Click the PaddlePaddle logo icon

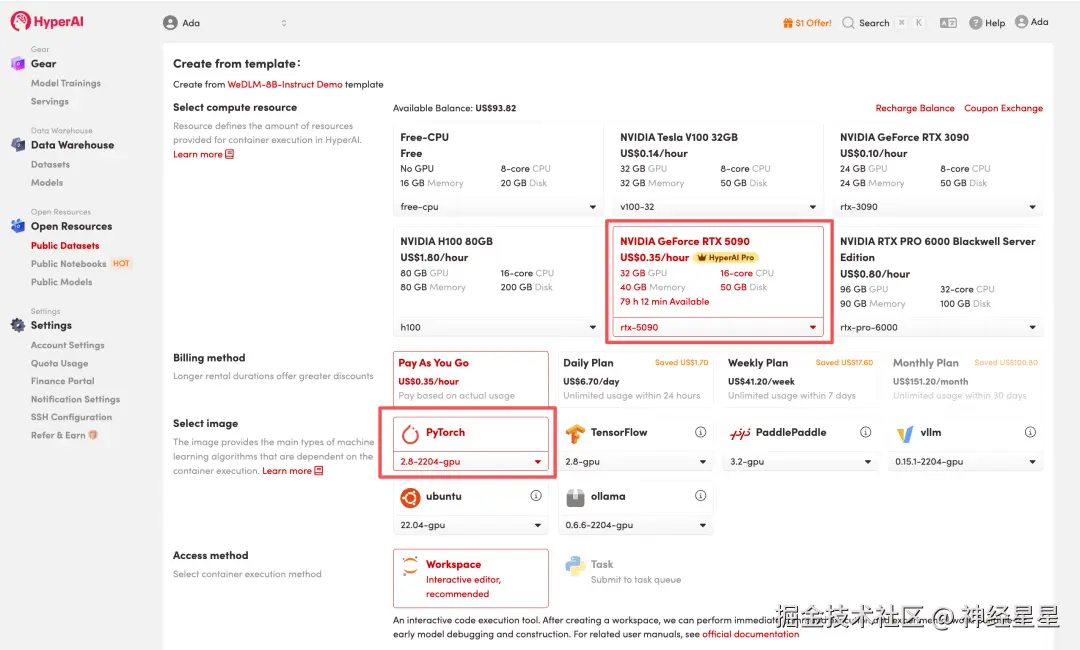(740, 433)
